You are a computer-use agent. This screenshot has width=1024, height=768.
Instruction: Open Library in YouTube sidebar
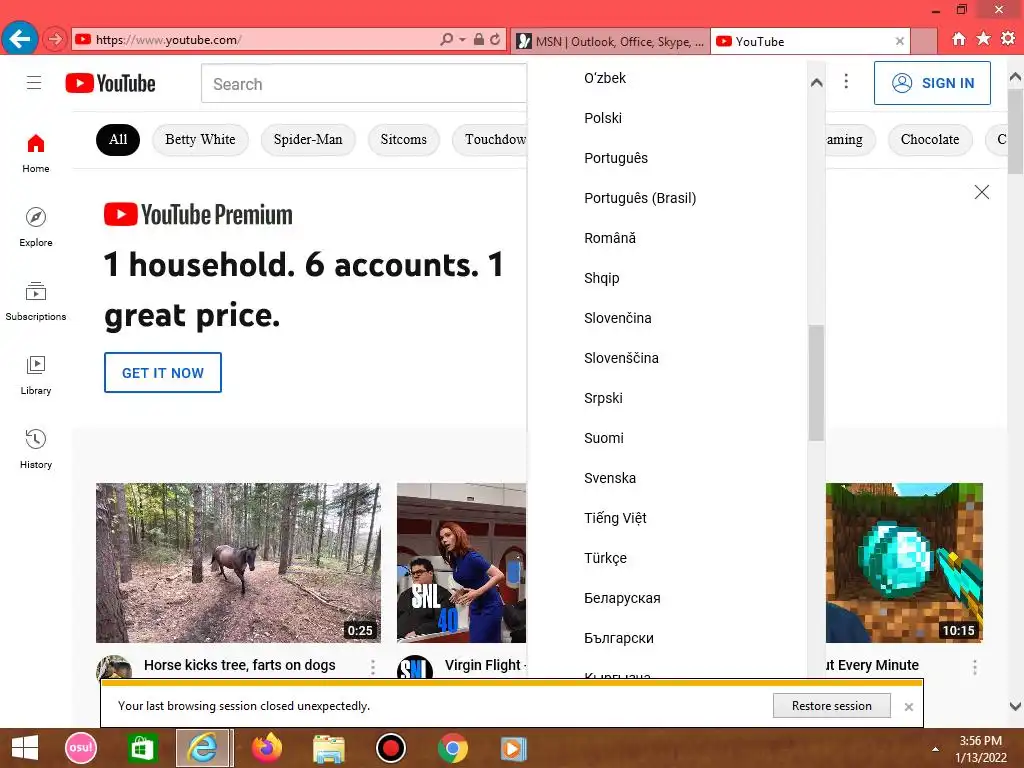click(x=36, y=376)
